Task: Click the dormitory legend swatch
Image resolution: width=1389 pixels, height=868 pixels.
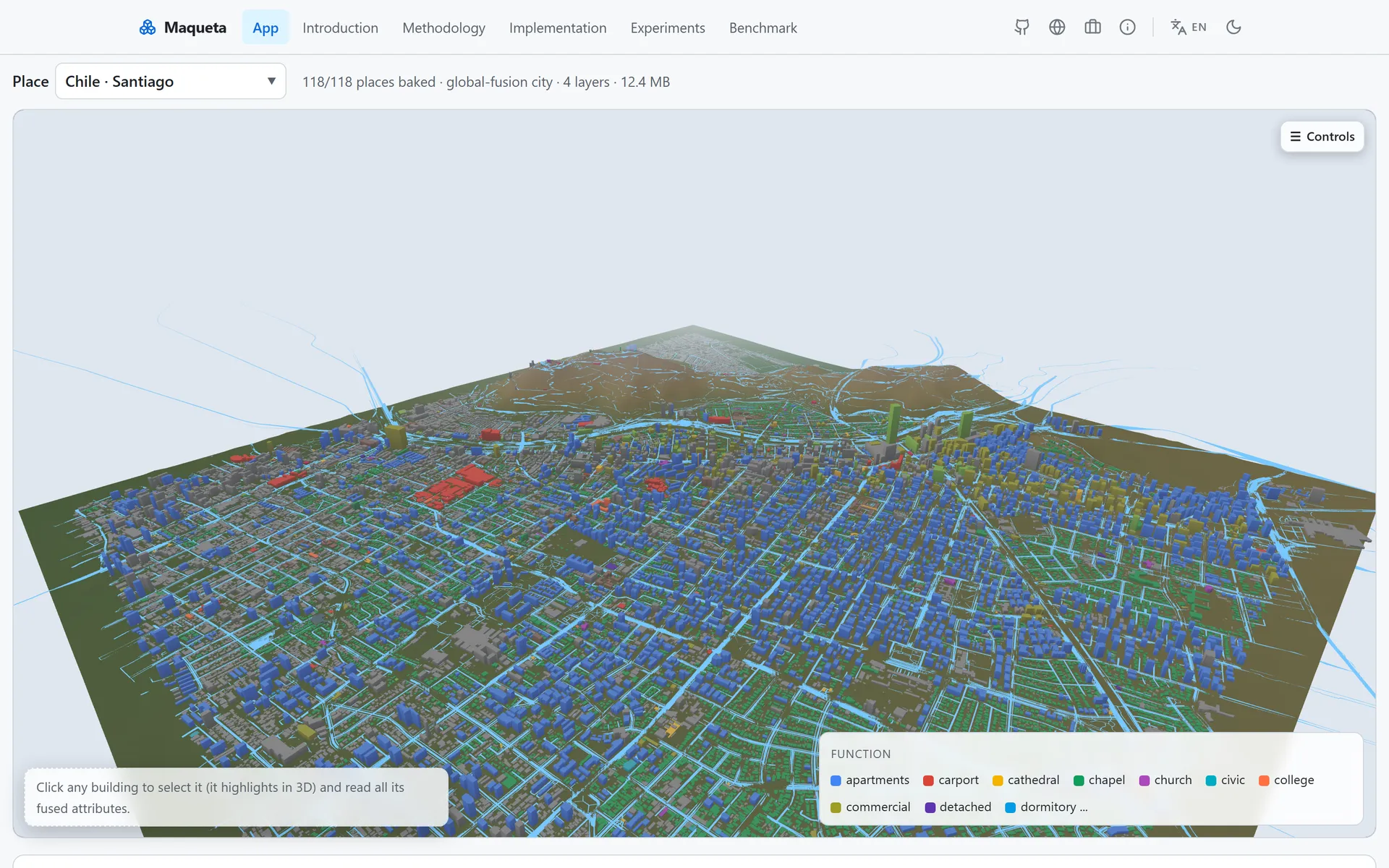Action: pyautogui.click(x=1011, y=807)
